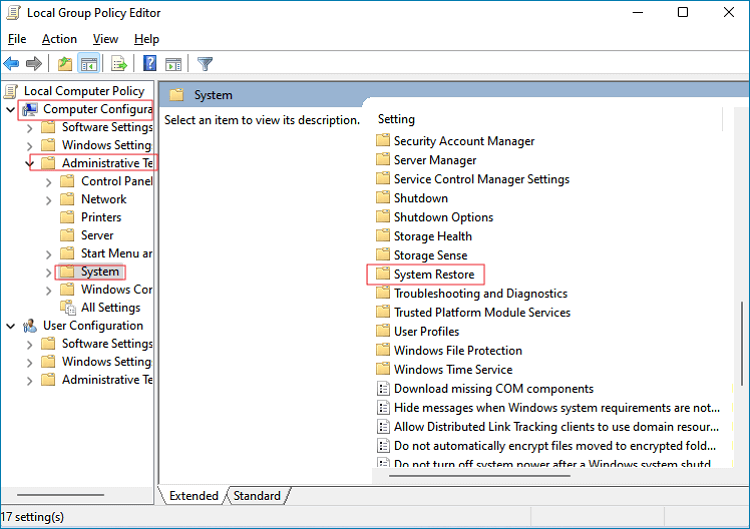Click the Download missing COM components policy icon

point(383,388)
